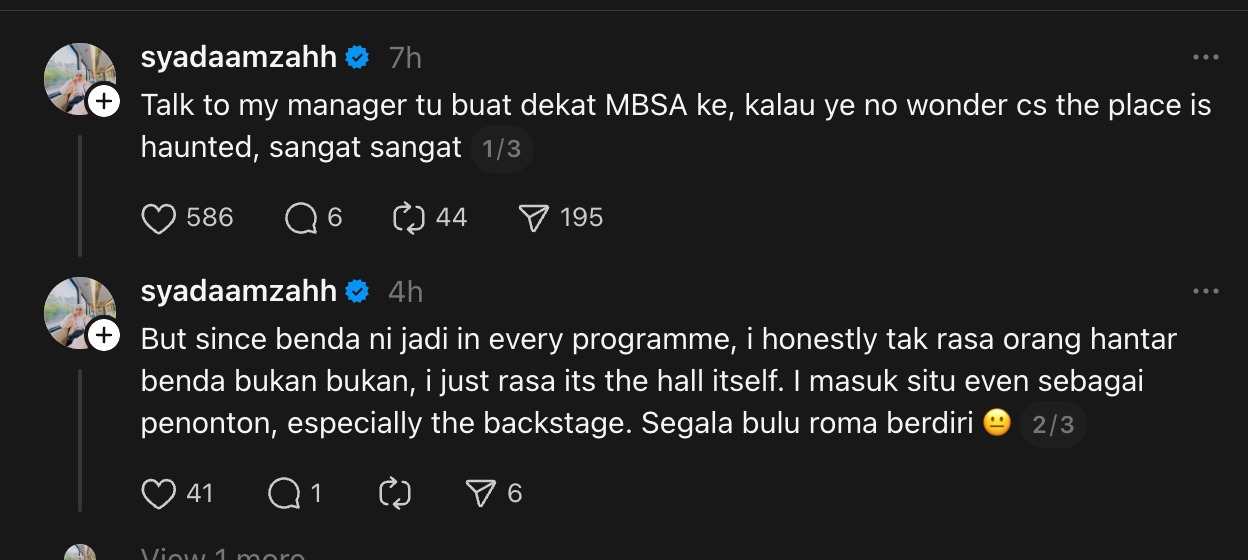Like the second post with 41 likes
The height and width of the screenshot is (560, 1248).
tap(159, 493)
